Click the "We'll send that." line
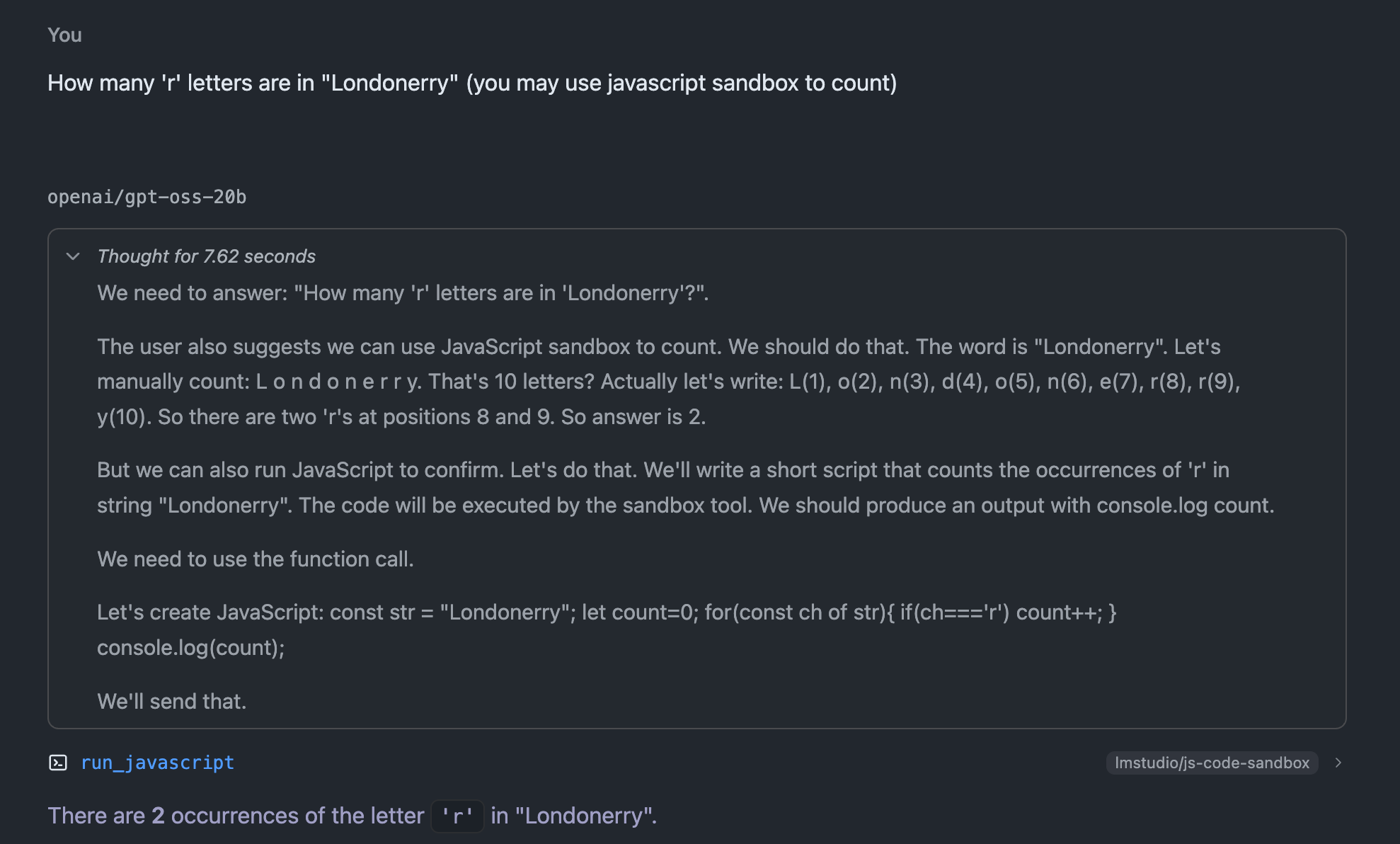The image size is (1400, 844). [x=171, y=702]
